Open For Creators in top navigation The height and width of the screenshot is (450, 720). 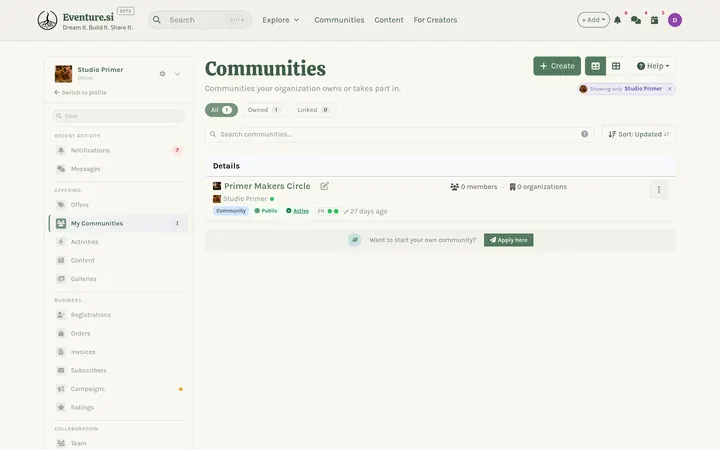pos(435,20)
